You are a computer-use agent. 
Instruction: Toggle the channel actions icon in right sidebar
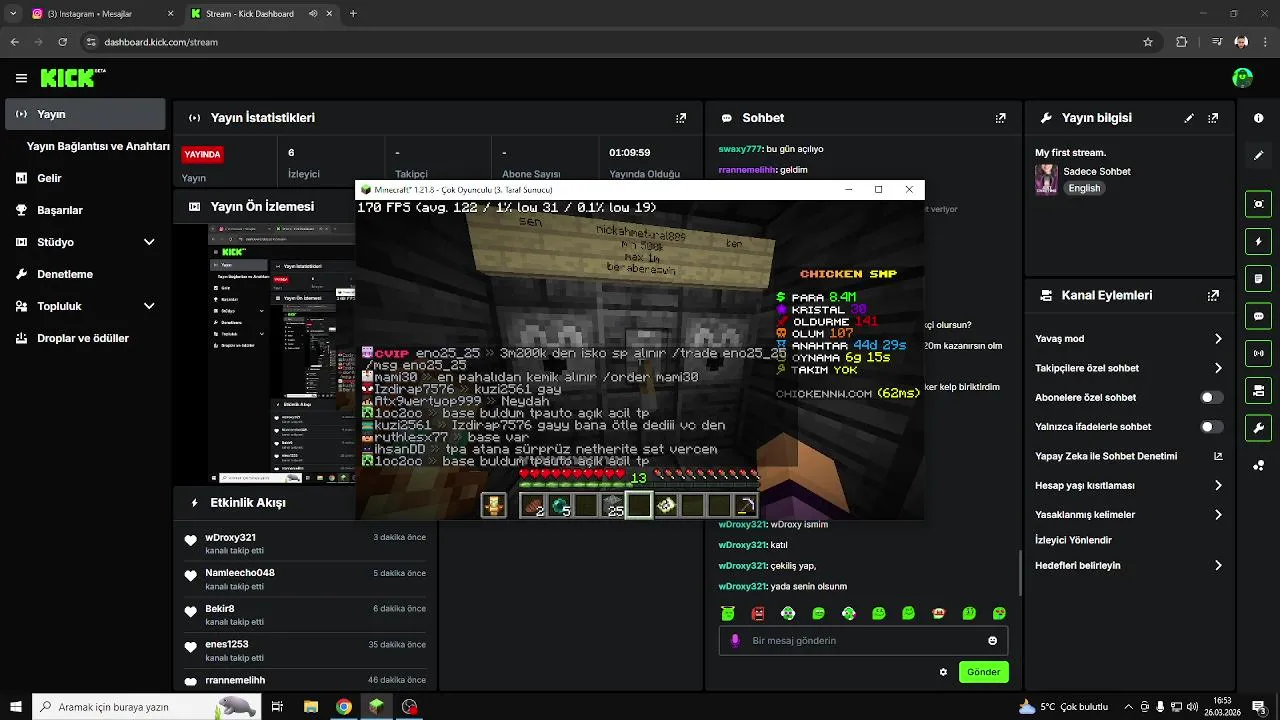pyautogui.click(x=1258, y=389)
